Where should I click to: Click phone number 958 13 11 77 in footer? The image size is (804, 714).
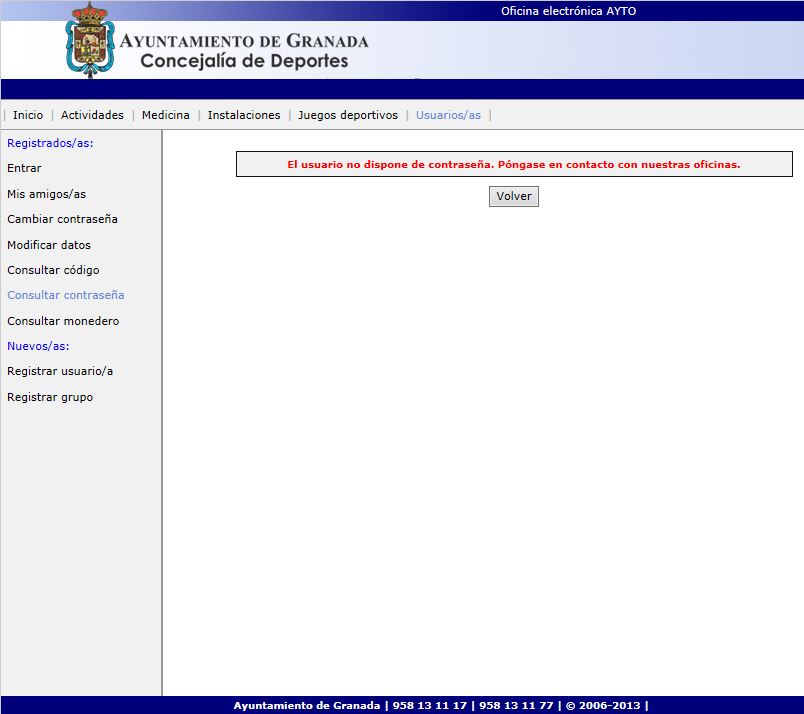pyautogui.click(x=516, y=705)
